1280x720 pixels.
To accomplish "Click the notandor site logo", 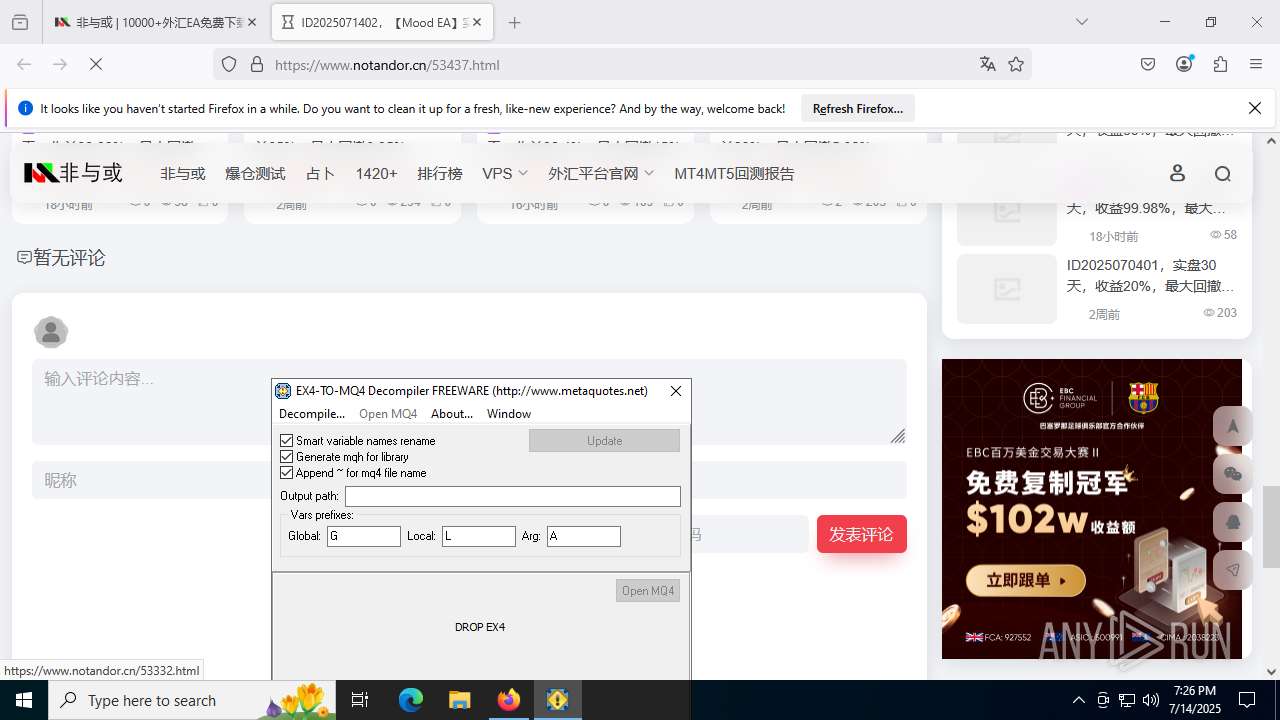I will pyautogui.click(x=73, y=173).
